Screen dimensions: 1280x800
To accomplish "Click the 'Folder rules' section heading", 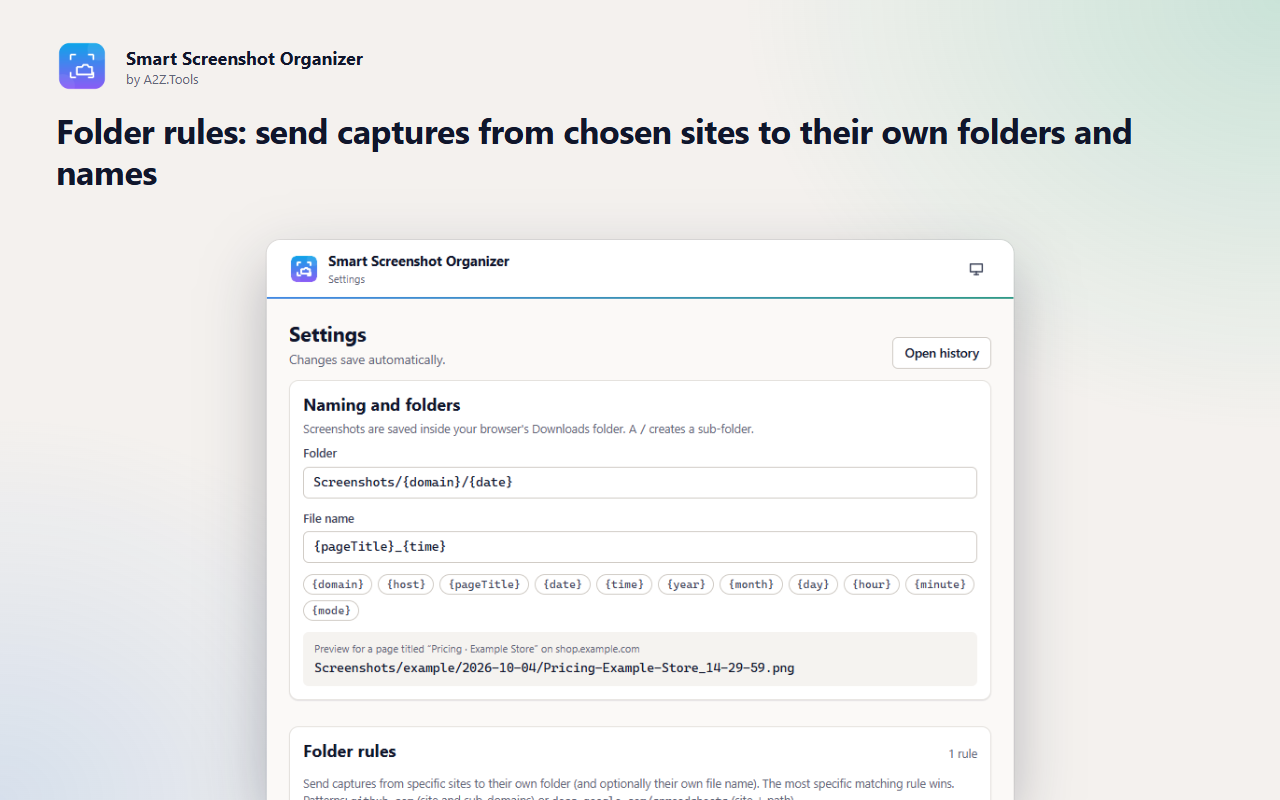I will 350,751.
